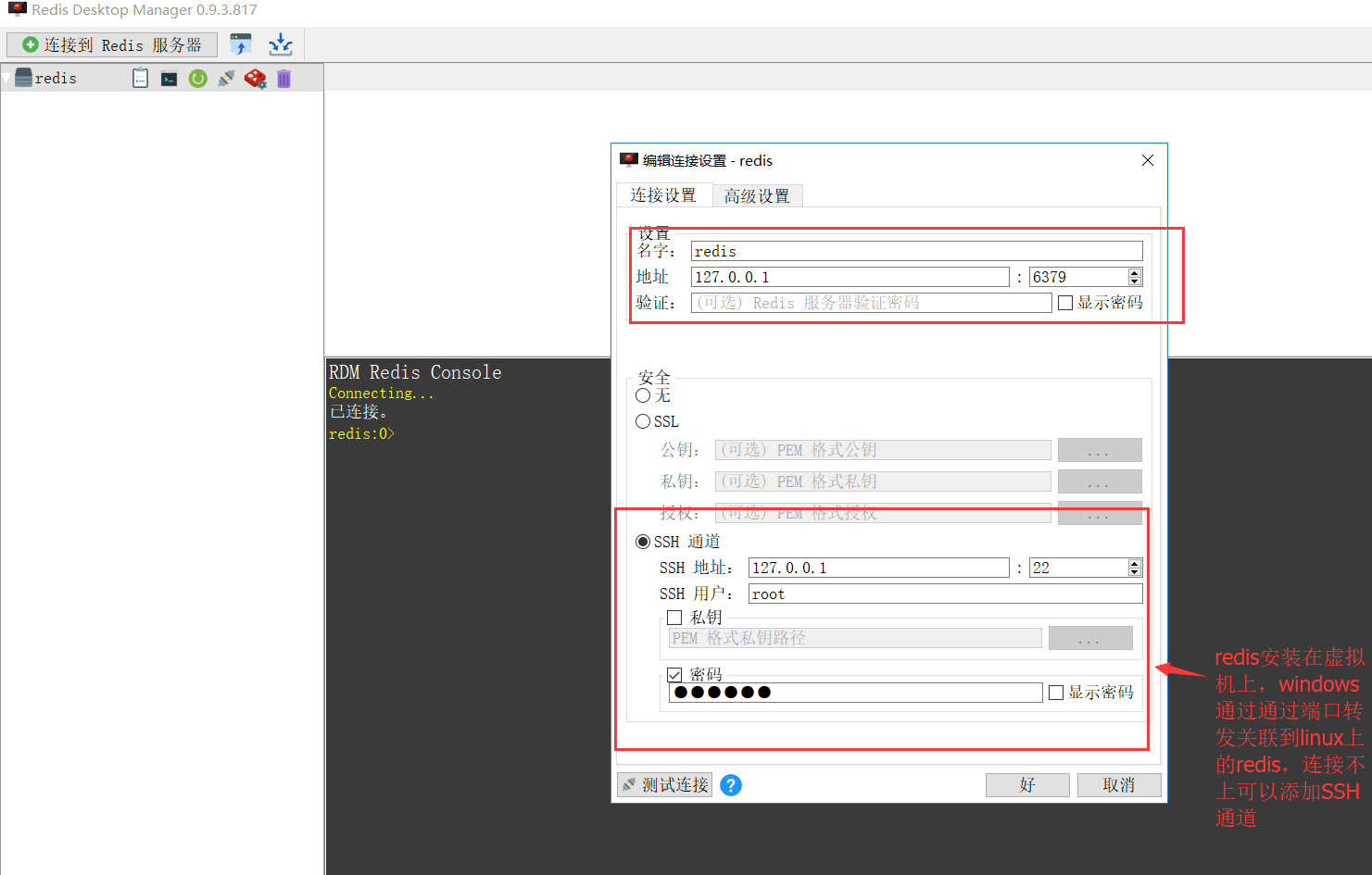Select the SSL security radio button
1372x875 pixels.
click(x=643, y=421)
